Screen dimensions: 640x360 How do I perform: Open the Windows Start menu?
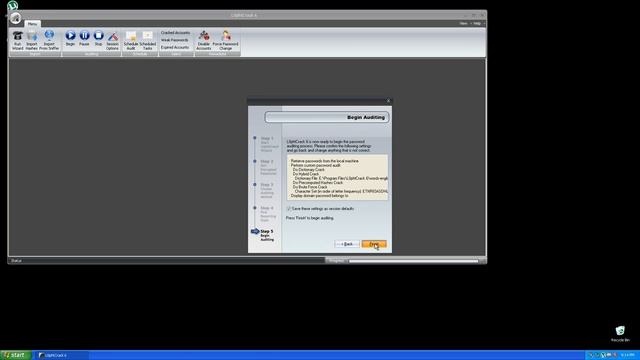(x=16, y=355)
